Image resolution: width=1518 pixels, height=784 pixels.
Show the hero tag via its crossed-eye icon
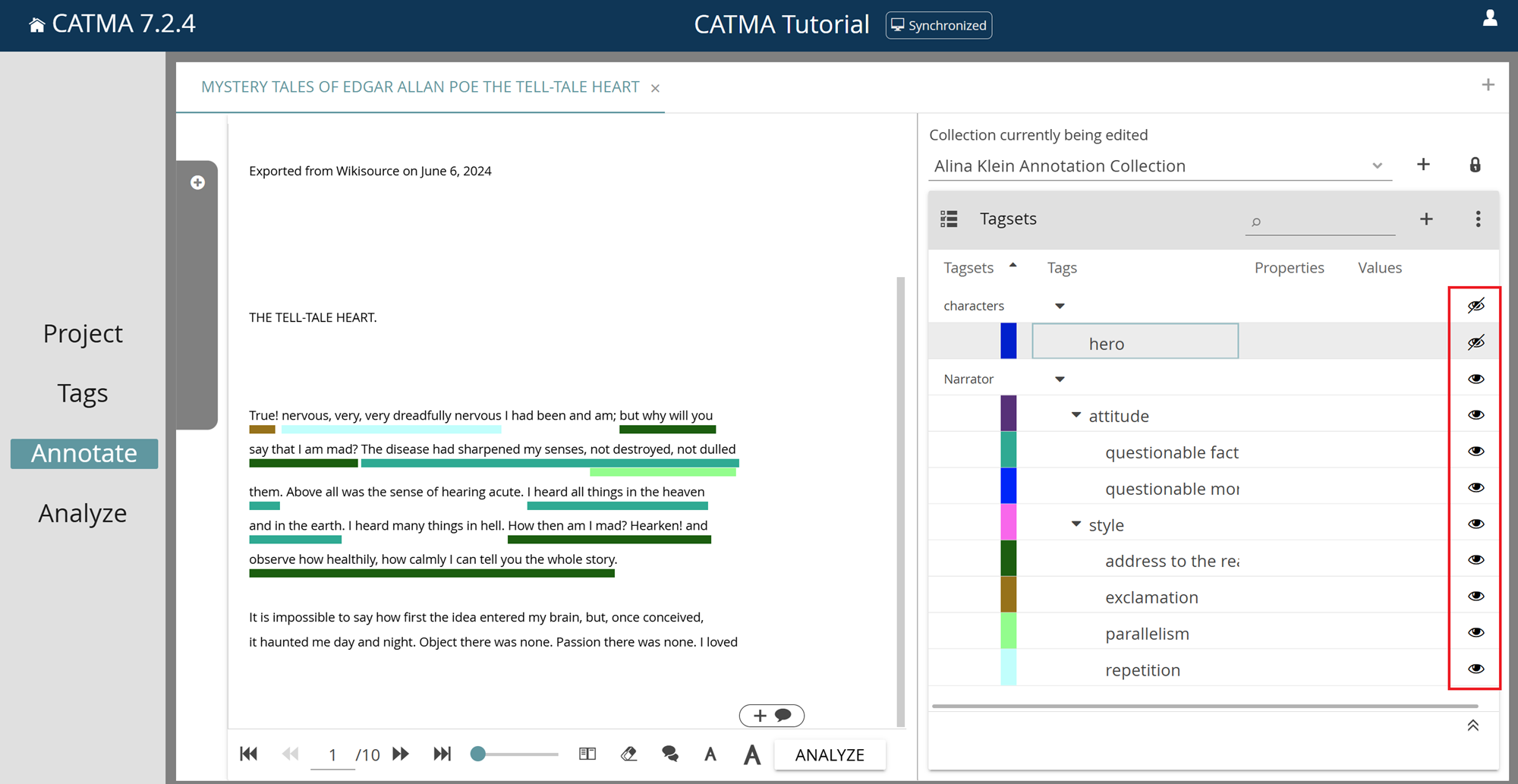1475,342
